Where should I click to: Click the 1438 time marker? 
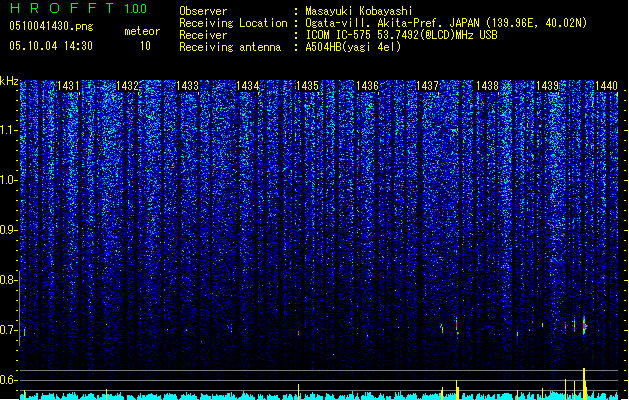[487, 86]
